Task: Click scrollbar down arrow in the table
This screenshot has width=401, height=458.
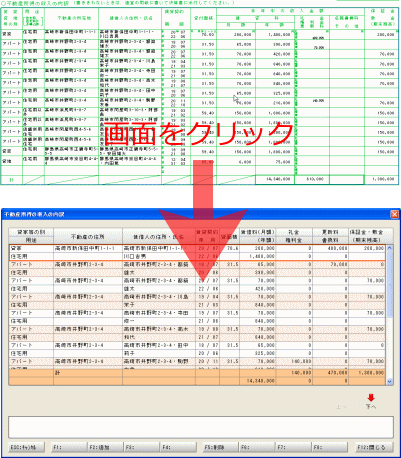Action: [389, 382]
